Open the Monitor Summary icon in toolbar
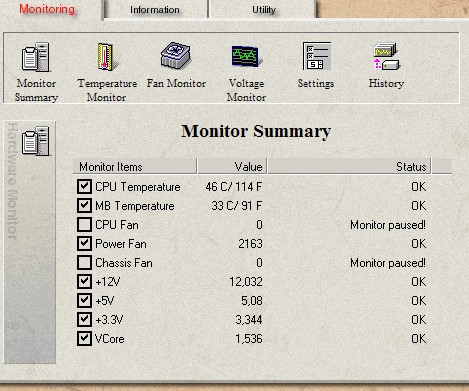 coord(36,57)
